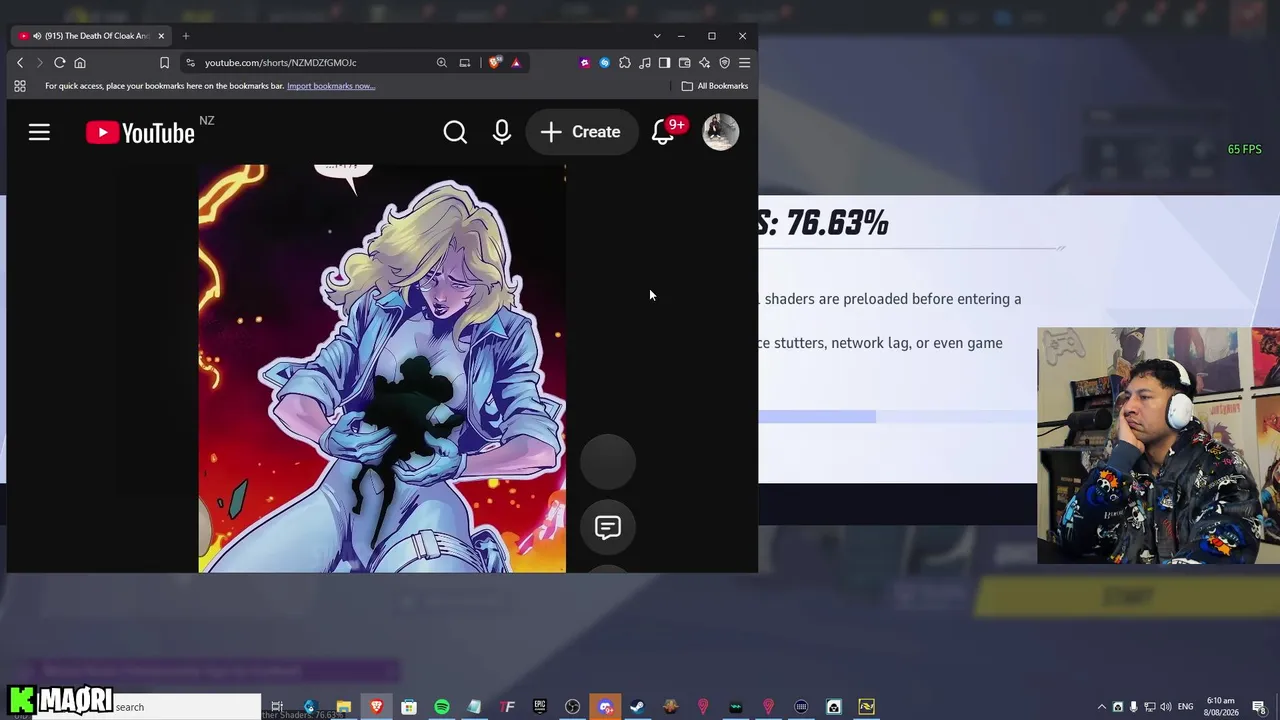The height and width of the screenshot is (720, 1280).
Task: Open Brave Rewards triangle icon
Action: click(516, 63)
